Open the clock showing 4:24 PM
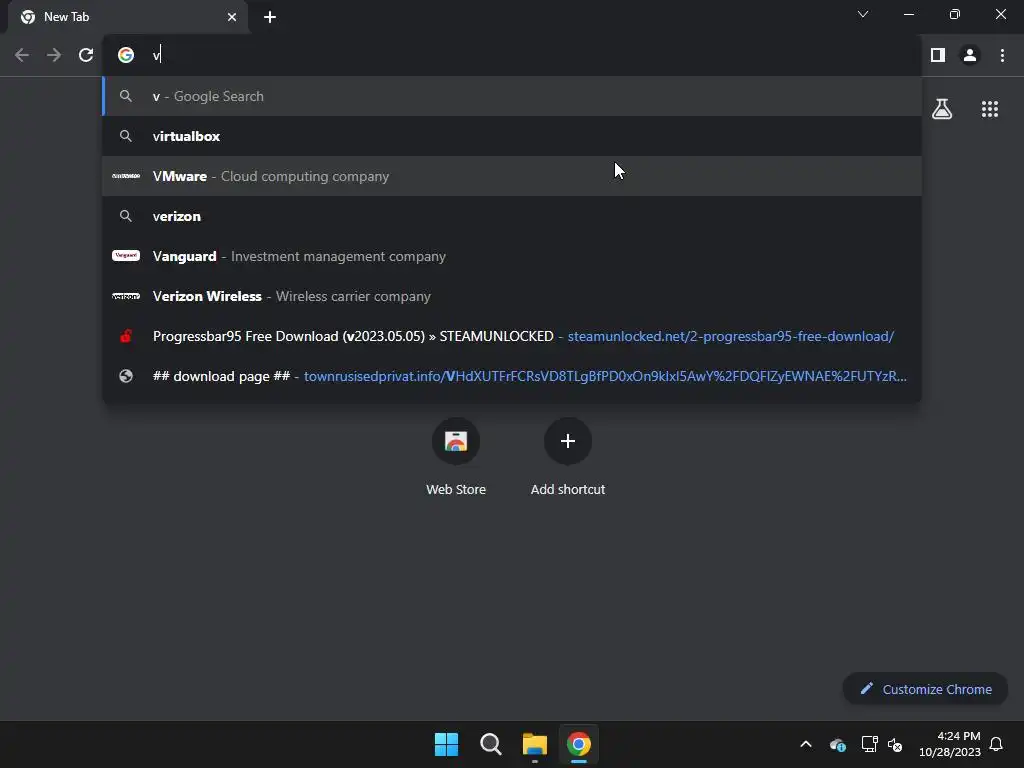 950,744
